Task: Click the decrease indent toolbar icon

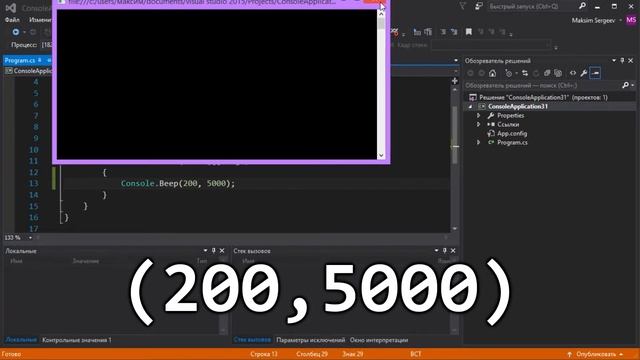Action: (x=417, y=32)
